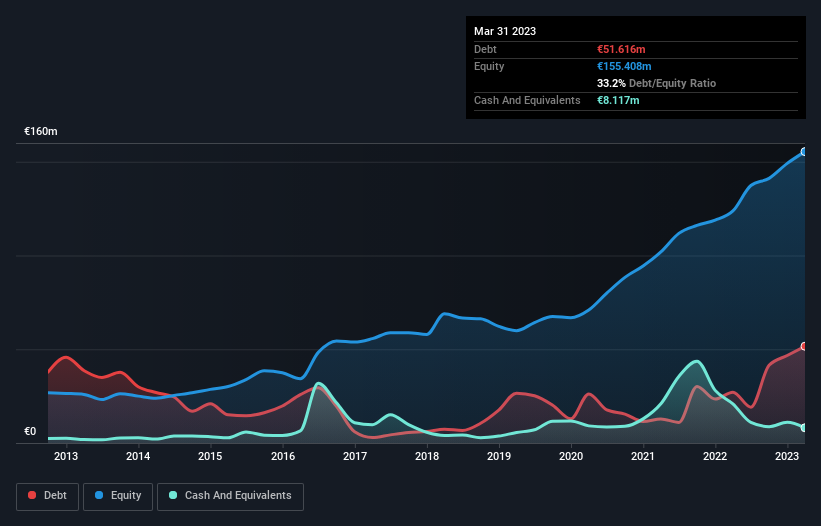
Task: Click Cash And Equivalents tooltip label
Action: tap(527, 100)
